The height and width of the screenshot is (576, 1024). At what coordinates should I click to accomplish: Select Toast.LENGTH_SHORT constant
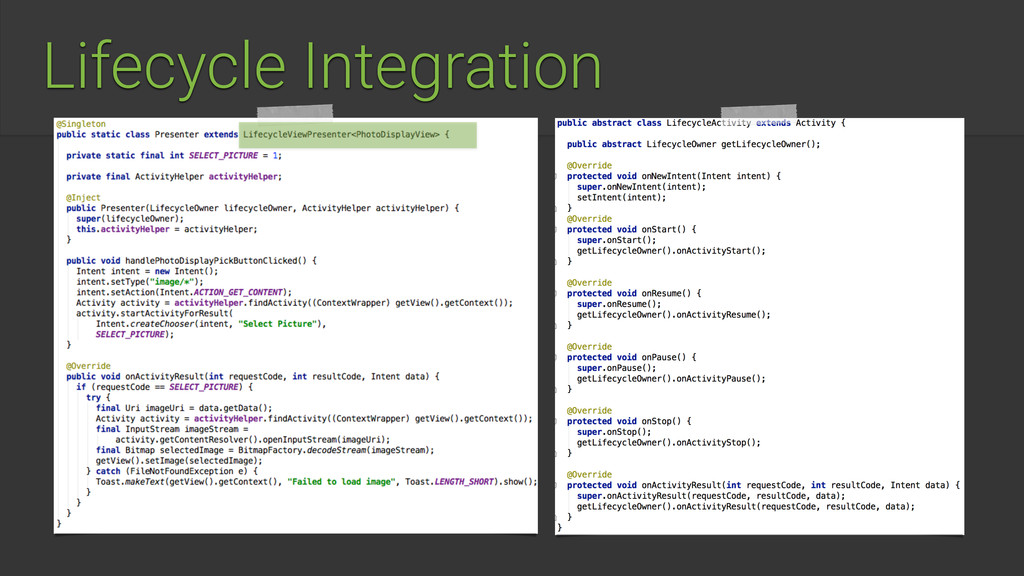(x=449, y=482)
